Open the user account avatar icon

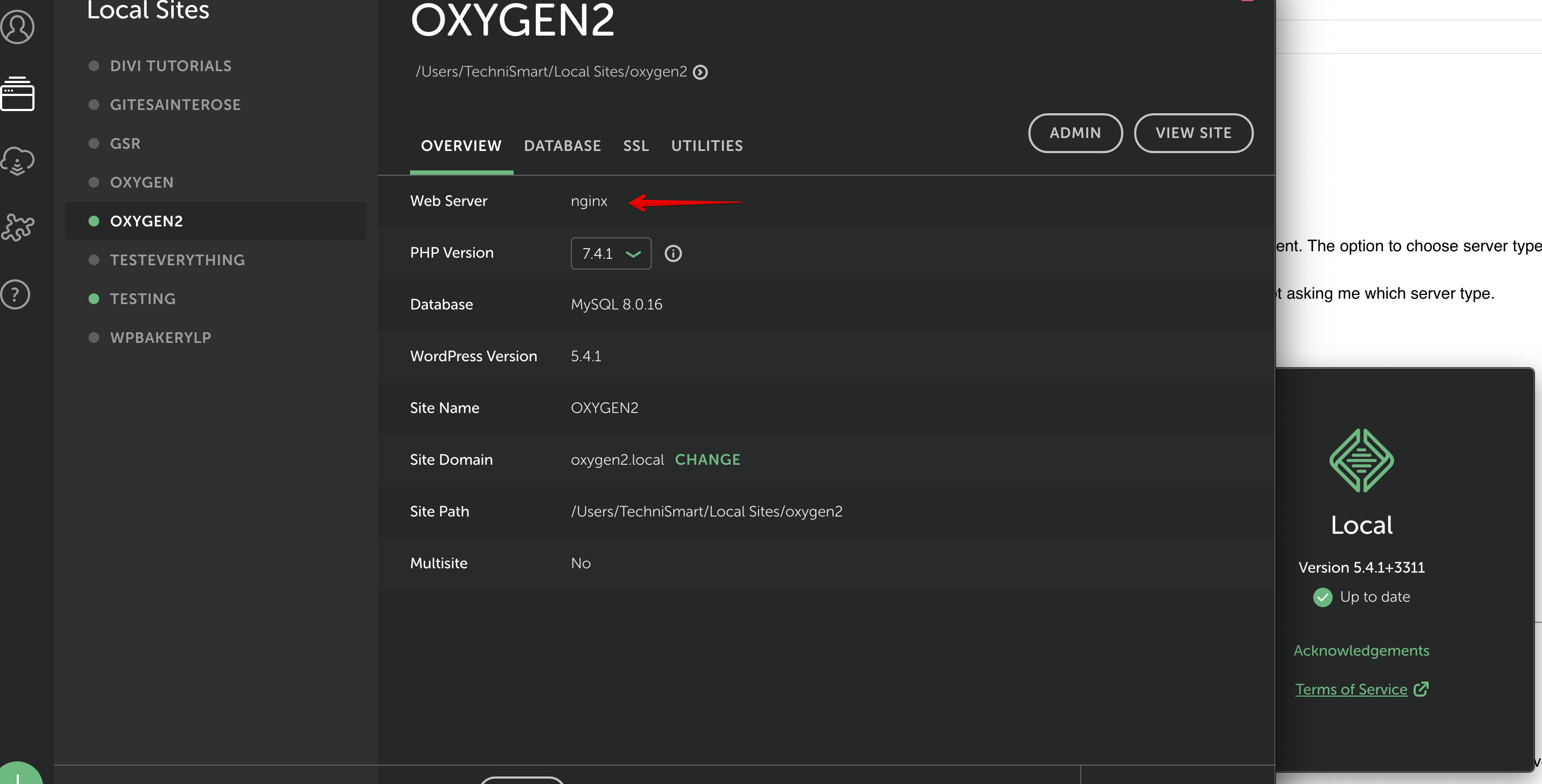pyautogui.click(x=18, y=27)
